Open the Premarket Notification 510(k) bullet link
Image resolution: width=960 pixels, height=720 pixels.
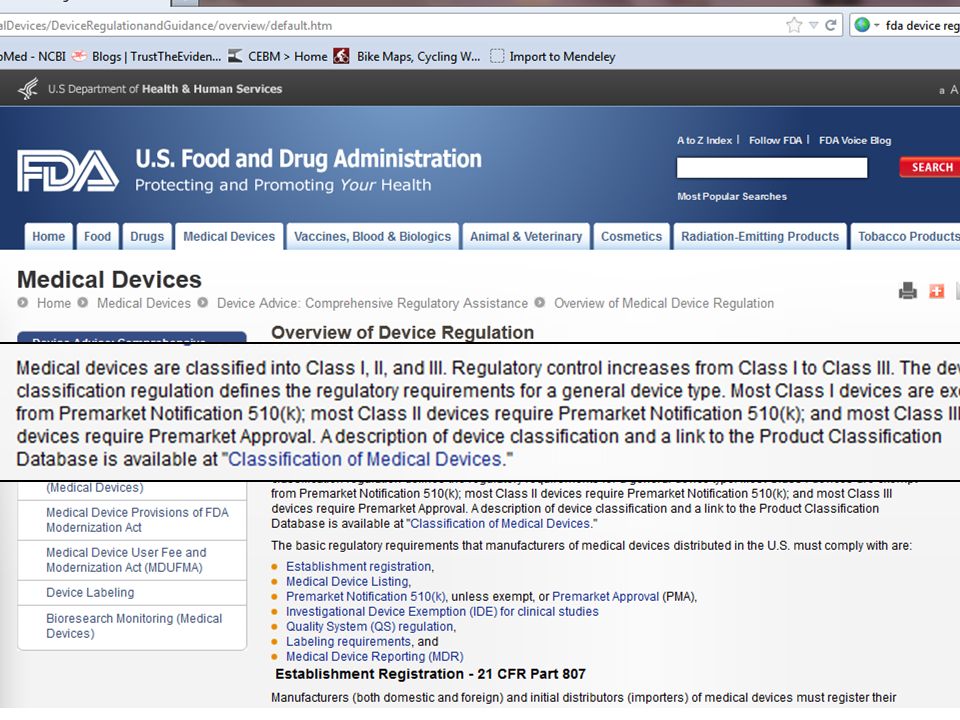(x=366, y=596)
